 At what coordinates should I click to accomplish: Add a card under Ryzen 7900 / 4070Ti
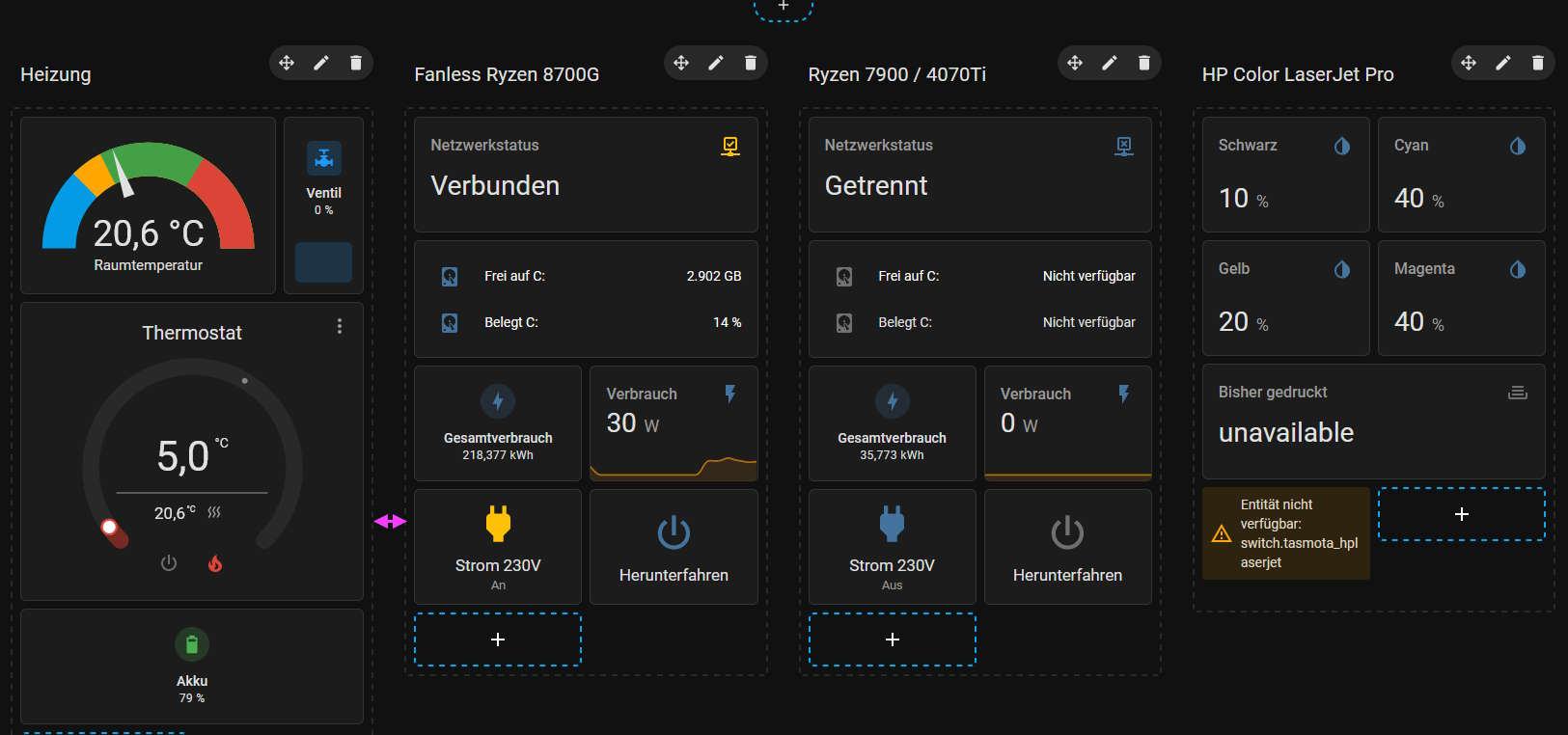point(892,640)
